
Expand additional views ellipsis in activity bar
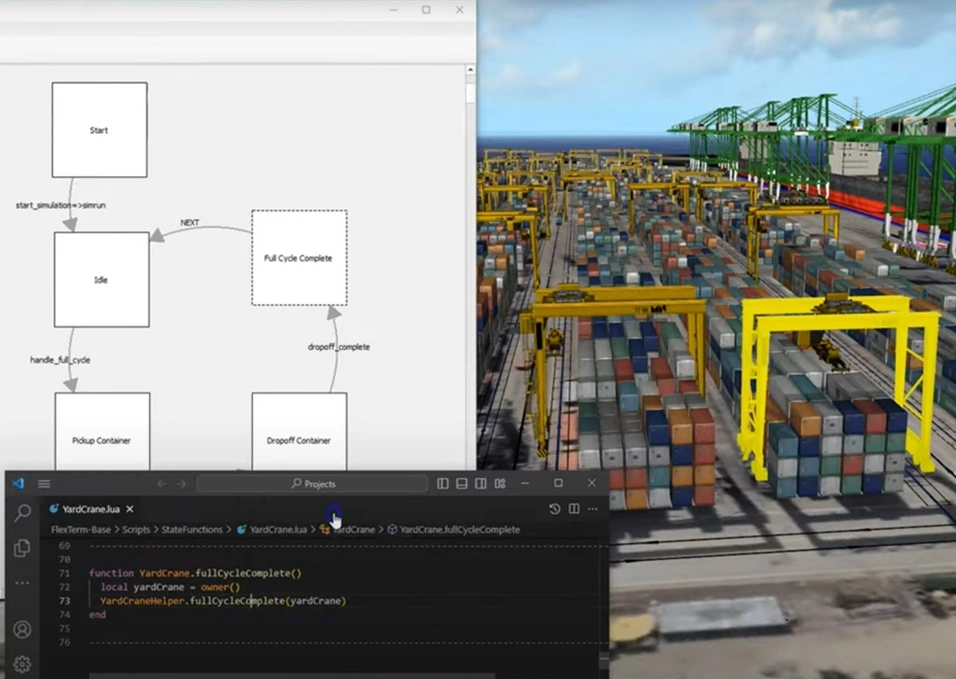coord(22,583)
